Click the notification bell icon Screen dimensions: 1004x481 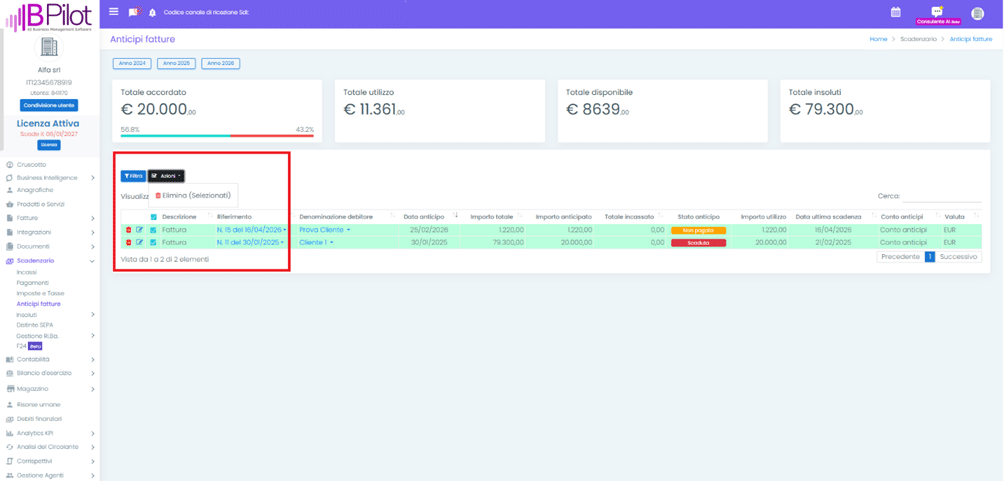(152, 13)
